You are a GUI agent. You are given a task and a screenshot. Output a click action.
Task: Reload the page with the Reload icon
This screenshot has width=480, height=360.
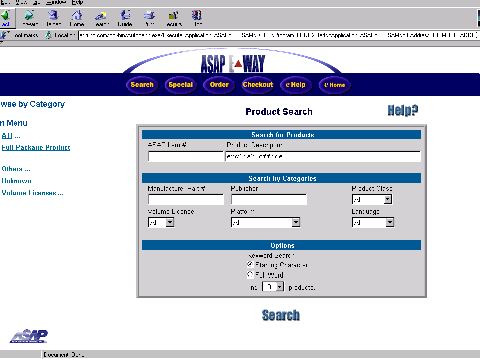pyautogui.click(x=53, y=18)
